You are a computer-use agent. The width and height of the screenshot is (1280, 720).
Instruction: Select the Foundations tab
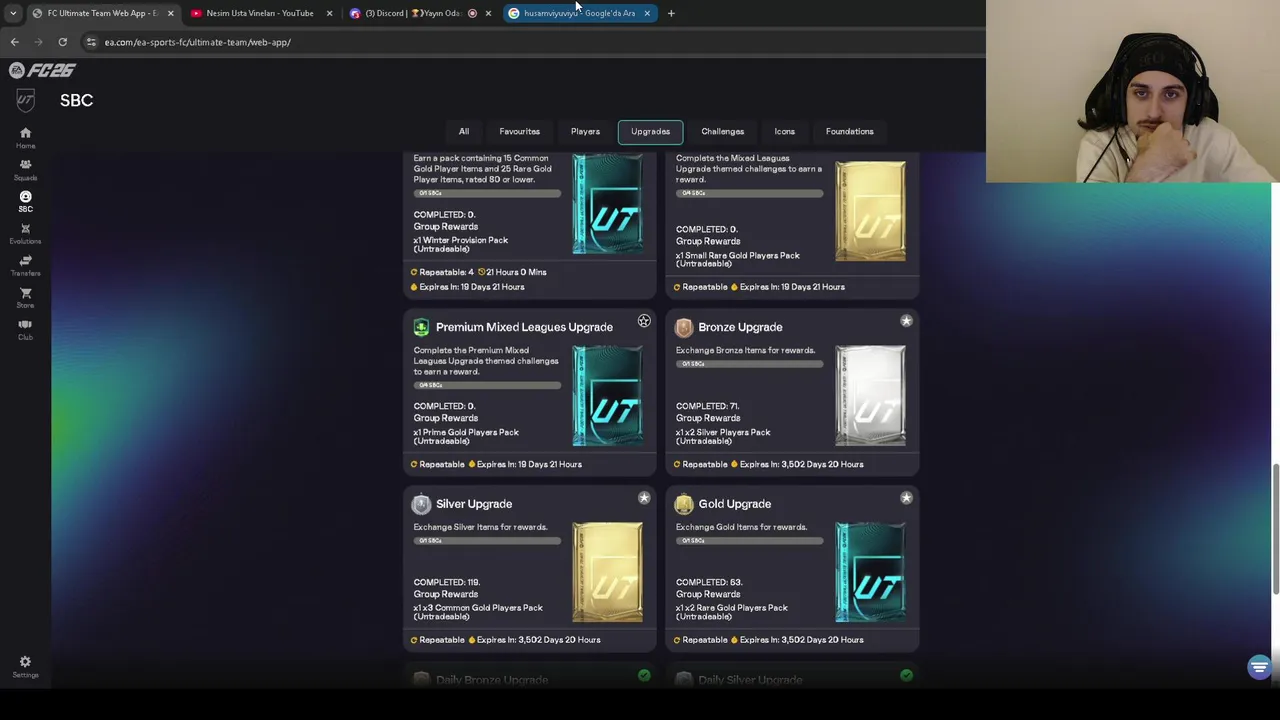tap(849, 131)
